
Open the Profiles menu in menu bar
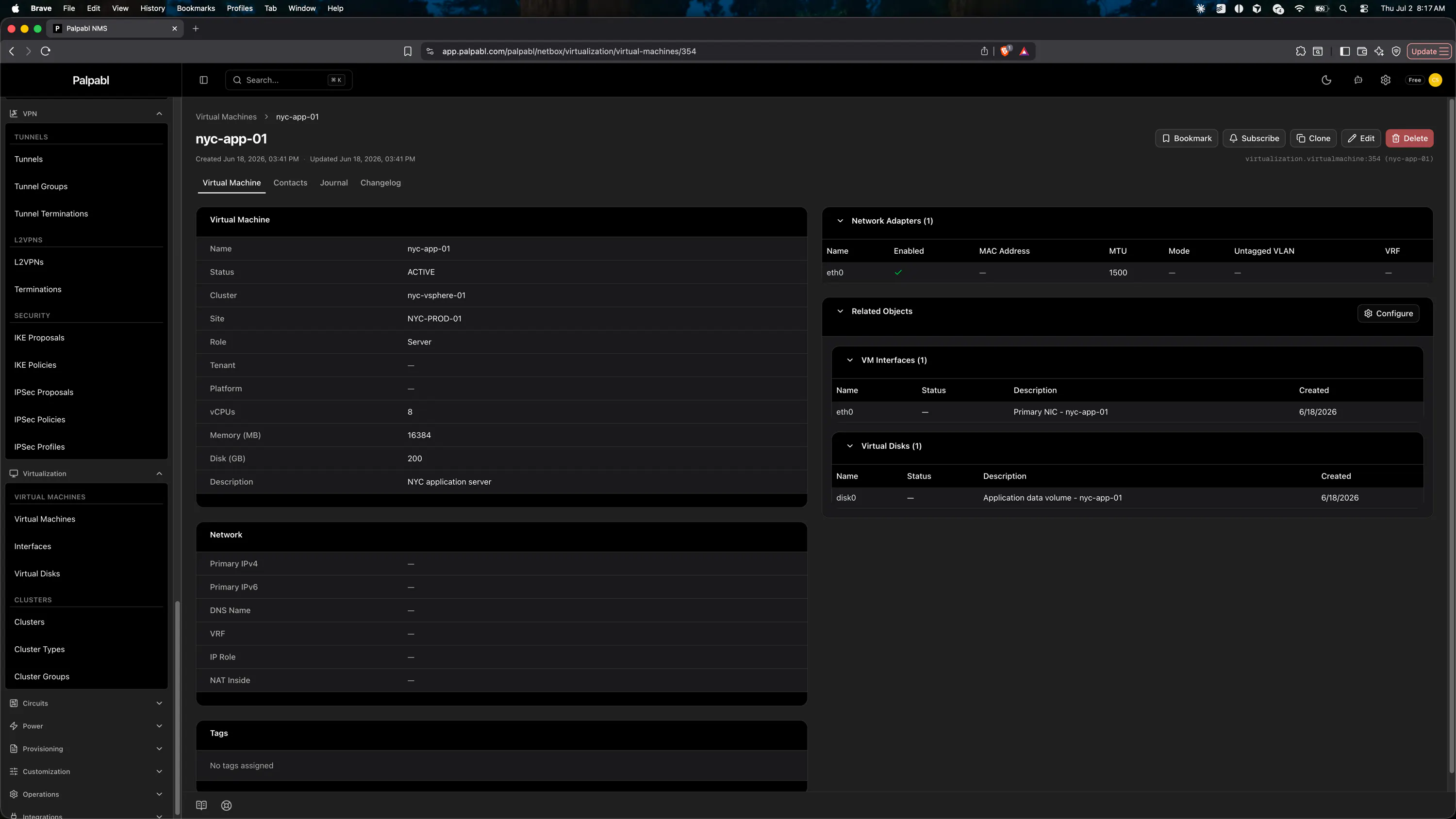coord(240,8)
